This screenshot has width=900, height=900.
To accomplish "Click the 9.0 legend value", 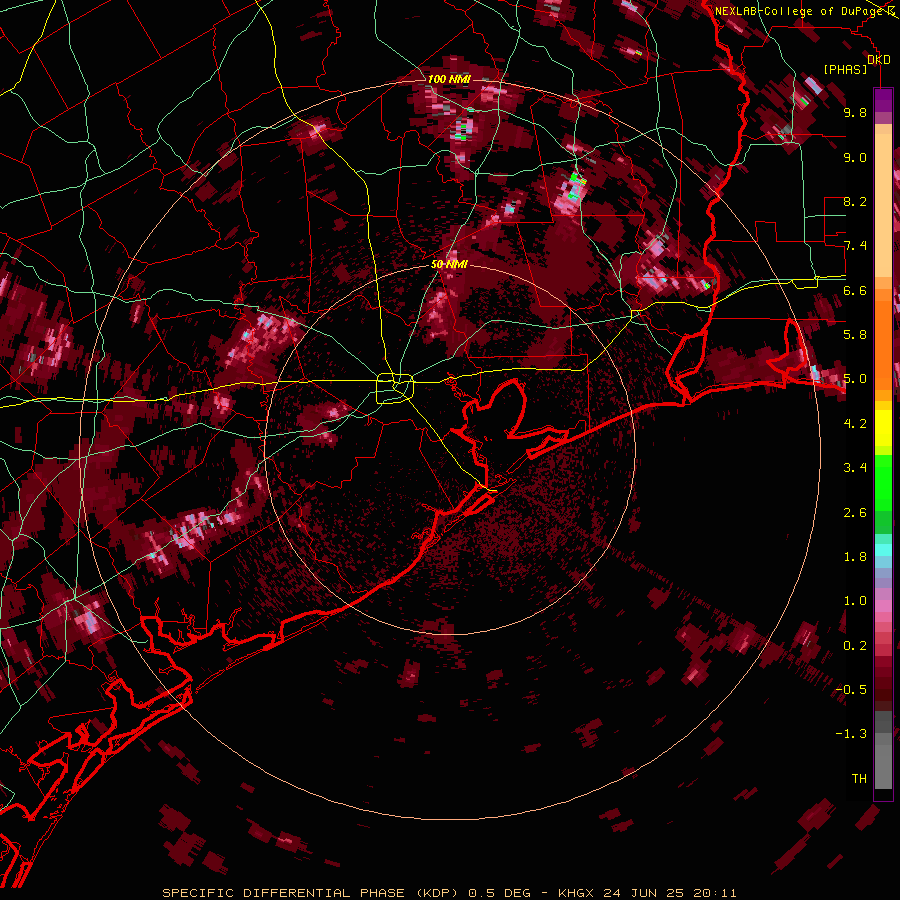I will tap(855, 158).
